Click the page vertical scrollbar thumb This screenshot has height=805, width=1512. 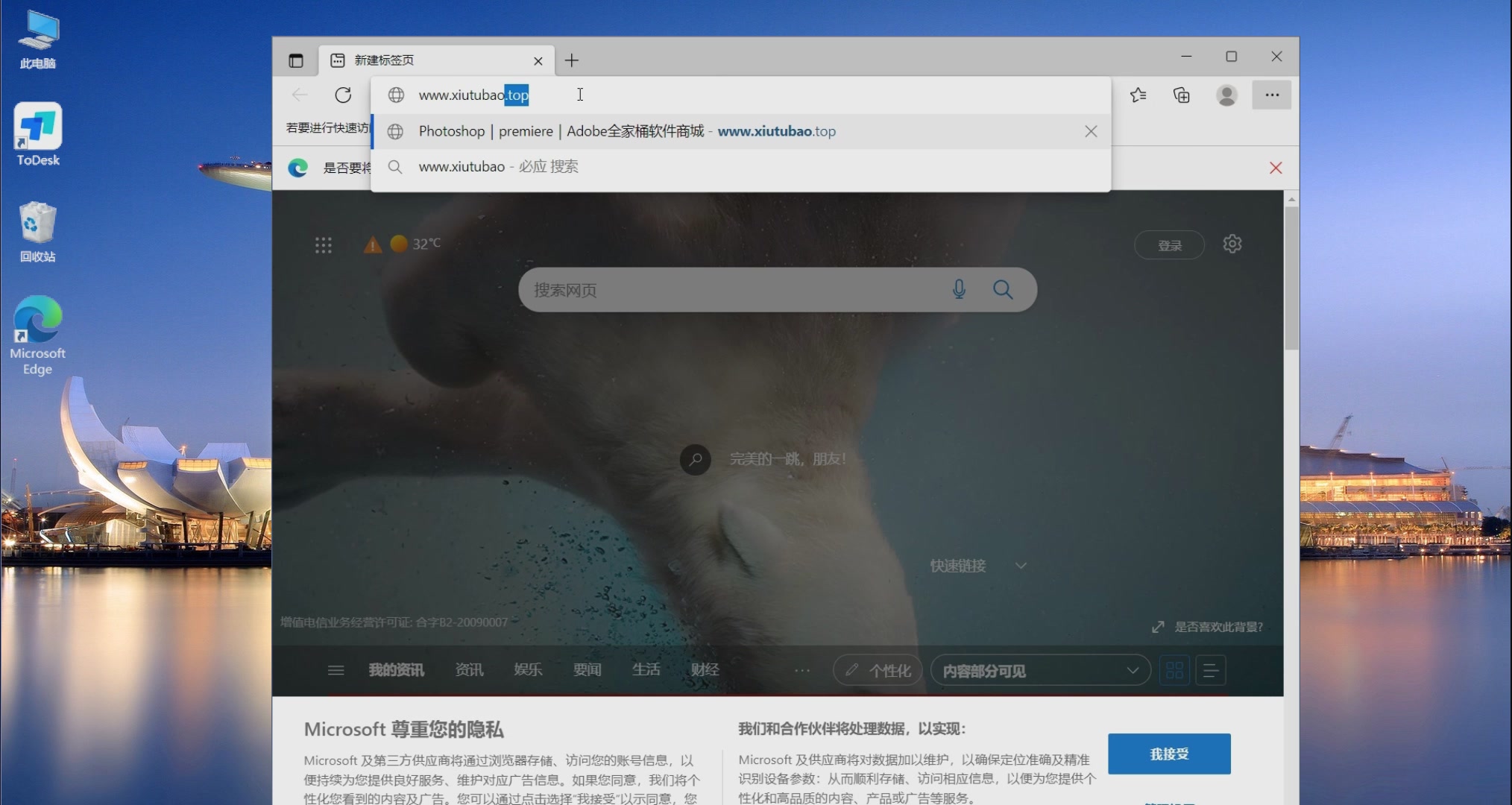[1291, 278]
